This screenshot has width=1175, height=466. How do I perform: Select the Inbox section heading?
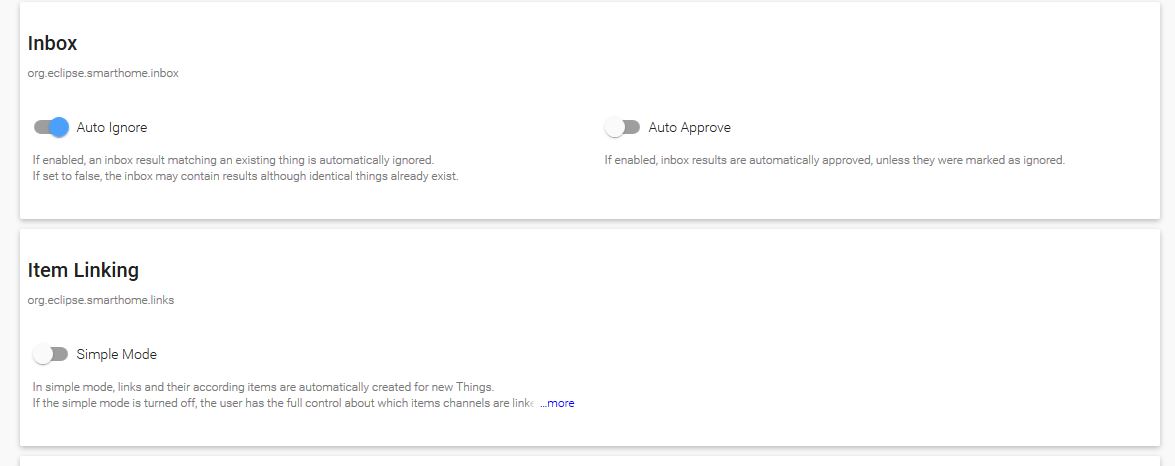tap(52, 43)
